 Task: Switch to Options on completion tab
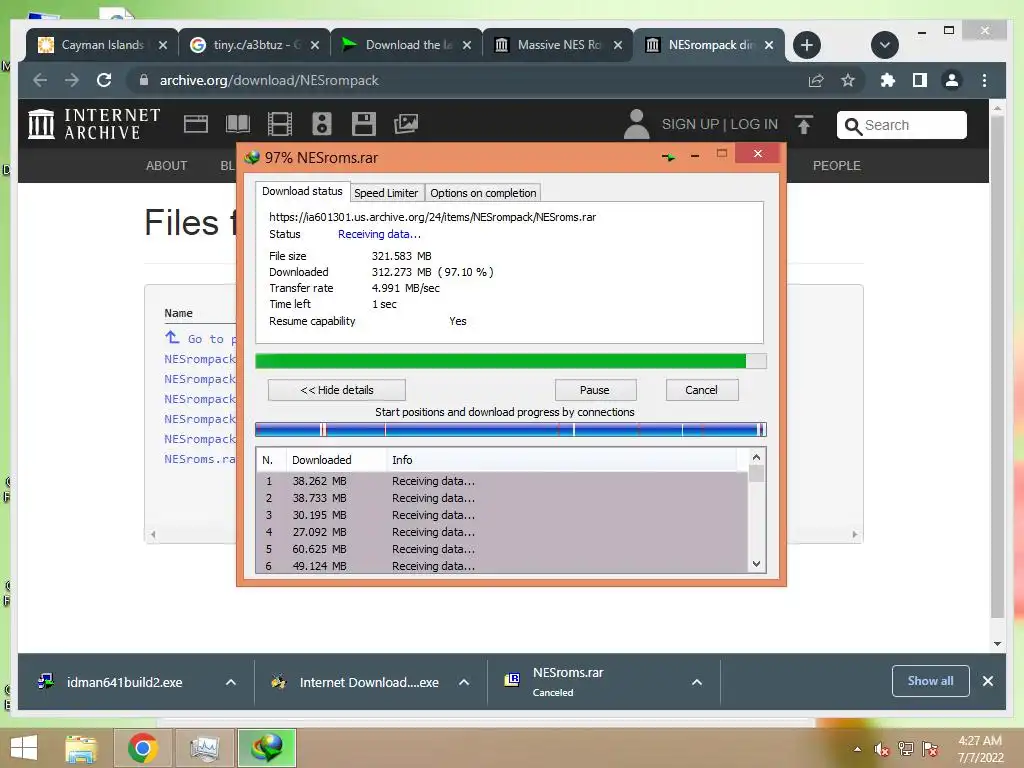point(483,193)
